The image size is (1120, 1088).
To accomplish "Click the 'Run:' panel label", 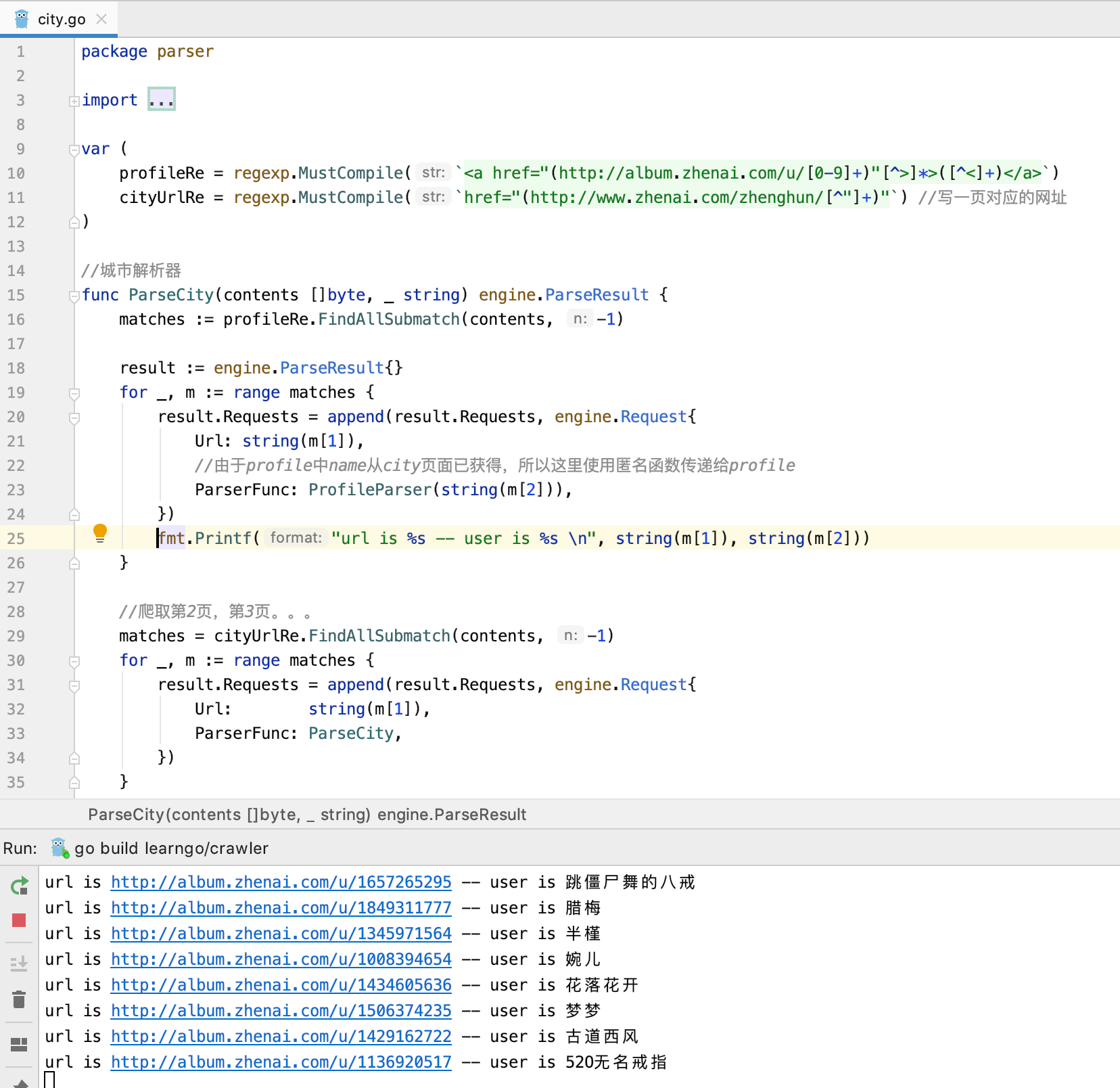I will click(x=20, y=848).
